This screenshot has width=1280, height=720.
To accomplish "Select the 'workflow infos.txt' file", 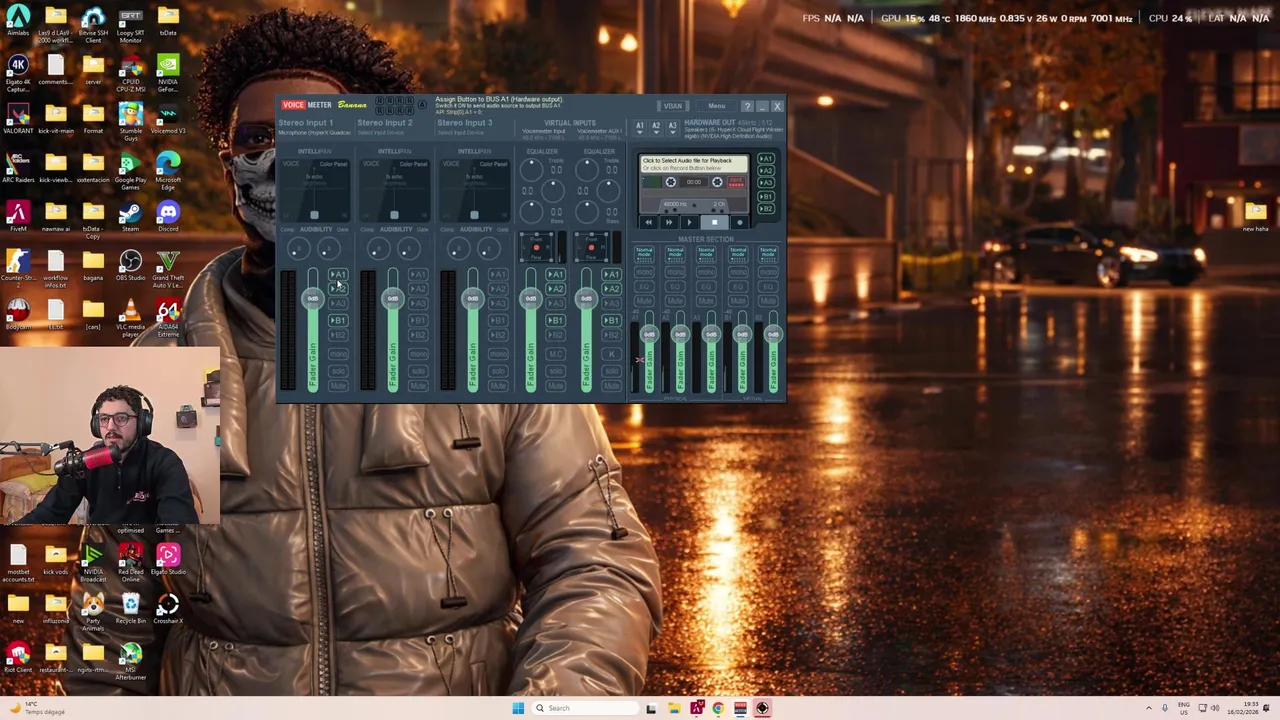I will [55, 268].
